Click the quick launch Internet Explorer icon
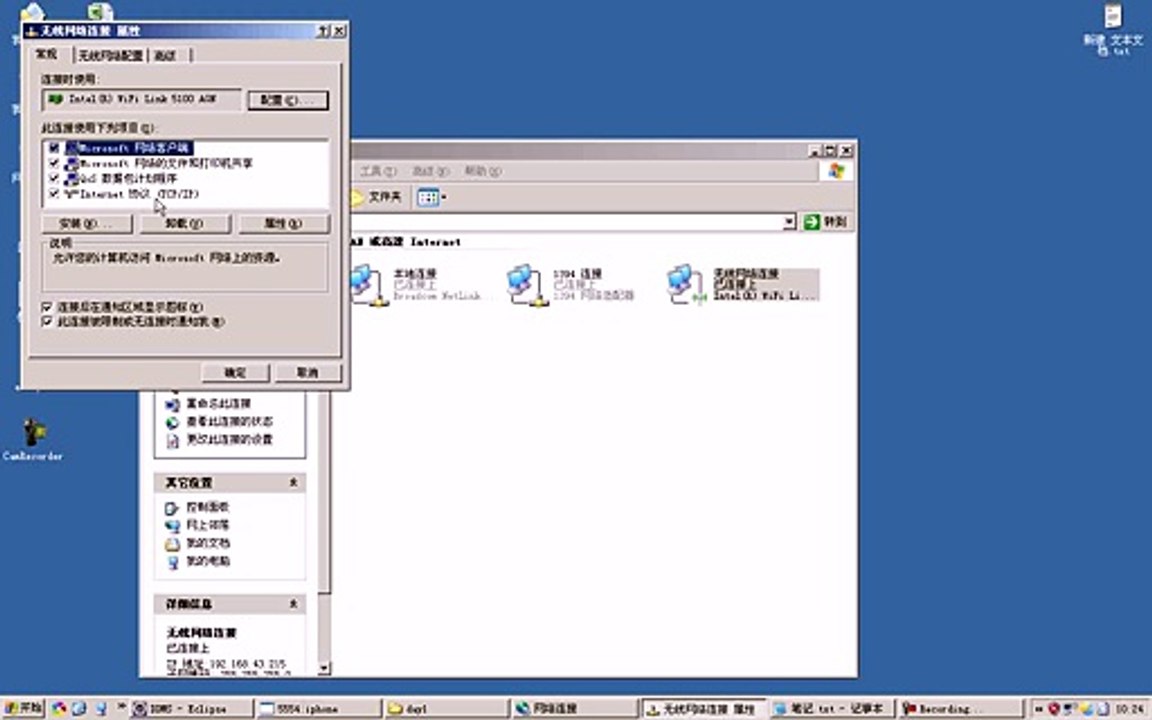 (x=79, y=709)
